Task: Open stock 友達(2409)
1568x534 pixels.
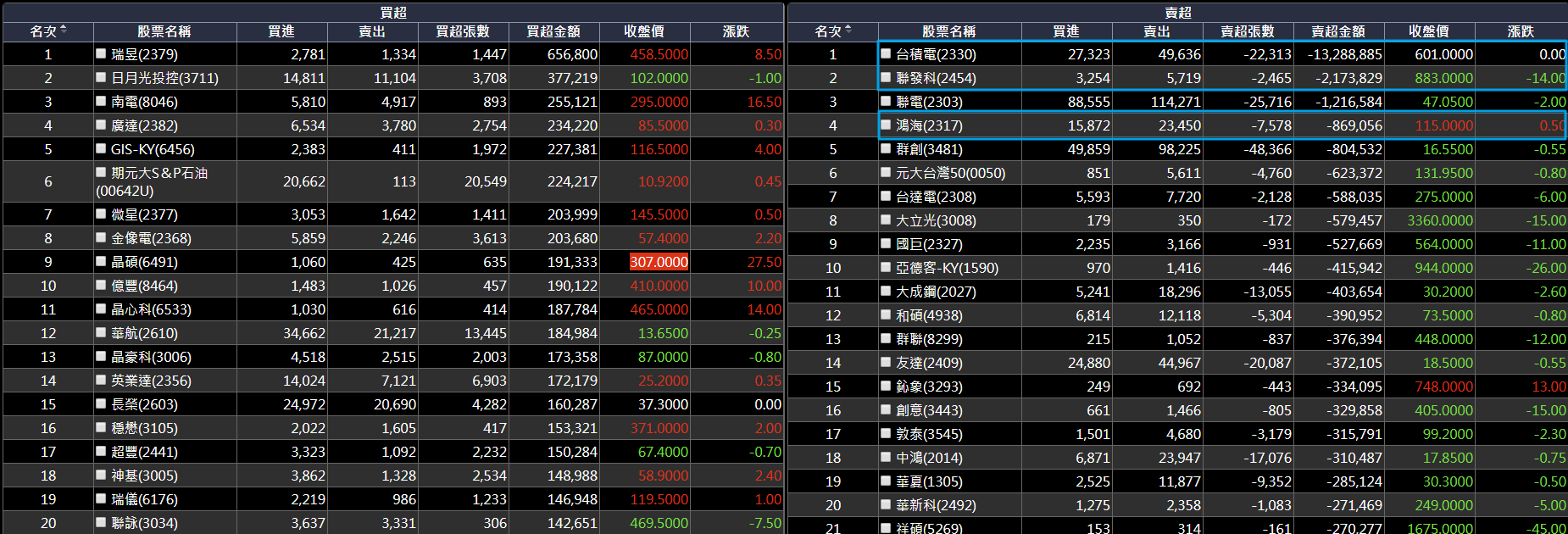Action: pyautogui.click(x=930, y=363)
